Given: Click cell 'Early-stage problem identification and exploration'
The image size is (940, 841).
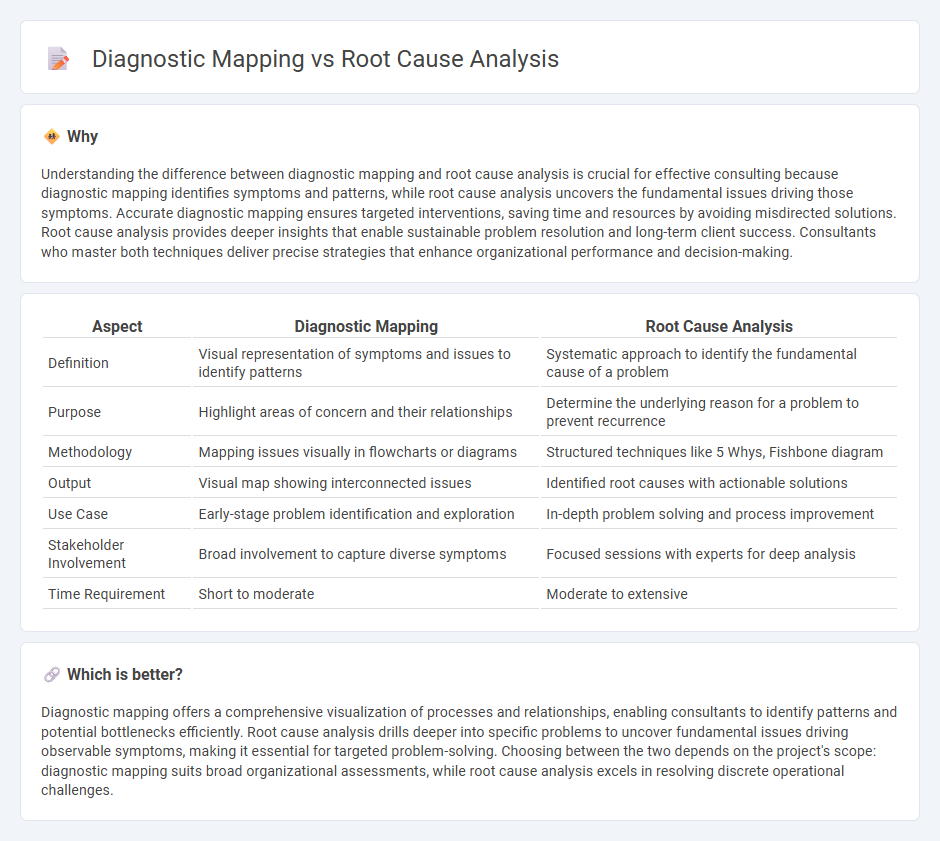Looking at the screenshot, I should pos(366,514).
